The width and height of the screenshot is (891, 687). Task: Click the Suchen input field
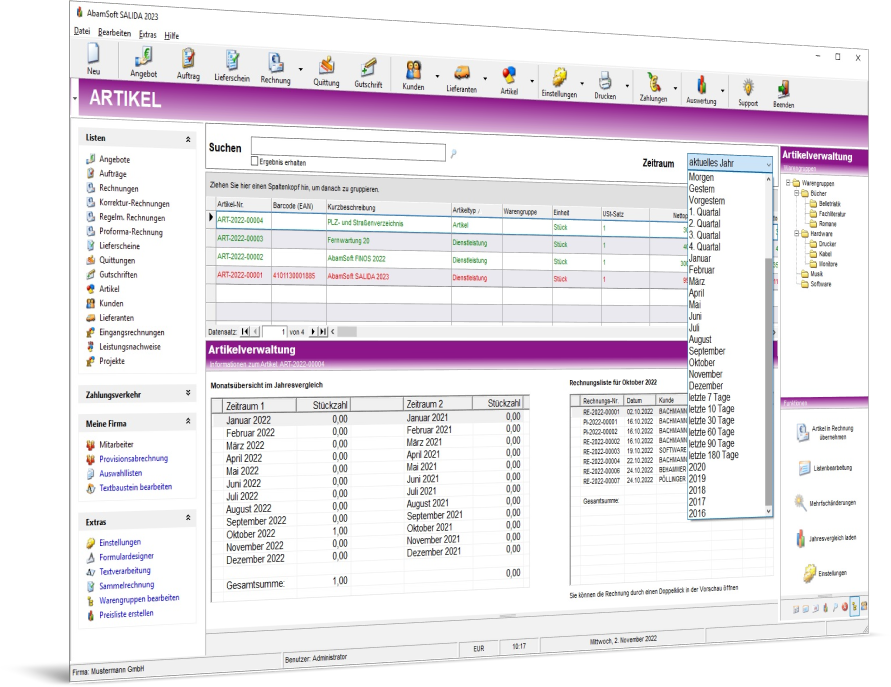tap(348, 149)
